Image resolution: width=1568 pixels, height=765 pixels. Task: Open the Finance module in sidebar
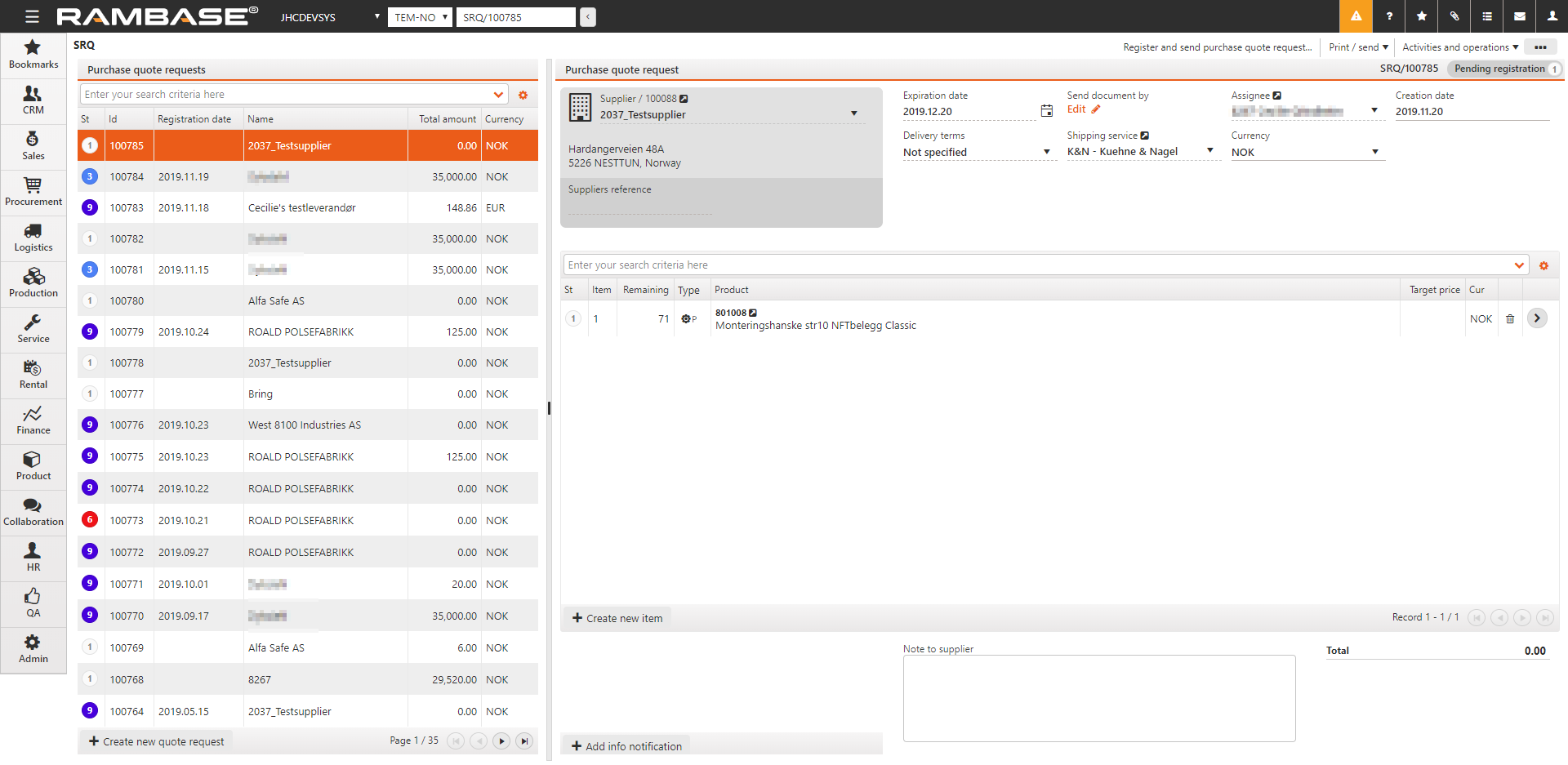coord(33,420)
